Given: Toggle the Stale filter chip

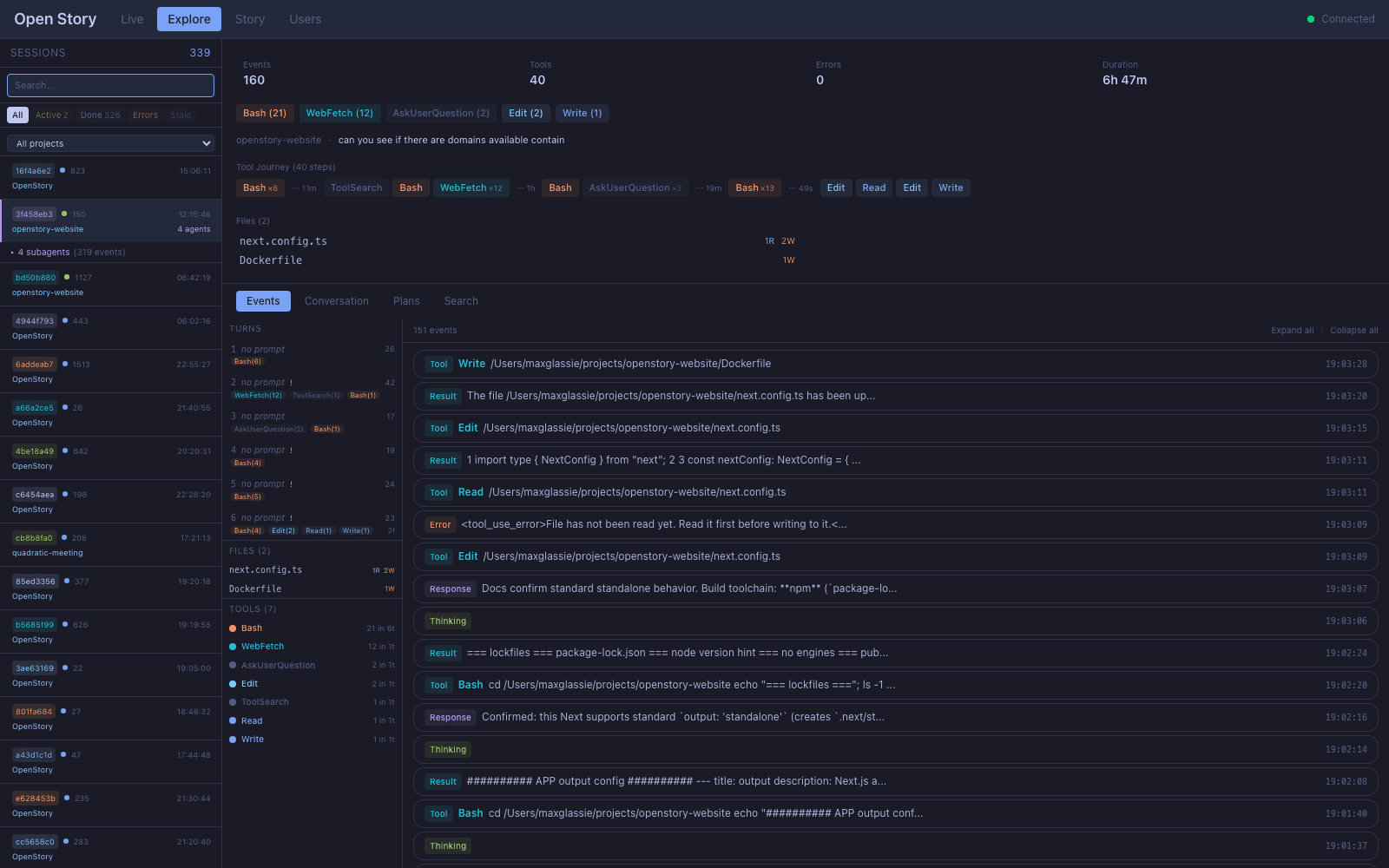Looking at the screenshot, I should pyautogui.click(x=181, y=115).
